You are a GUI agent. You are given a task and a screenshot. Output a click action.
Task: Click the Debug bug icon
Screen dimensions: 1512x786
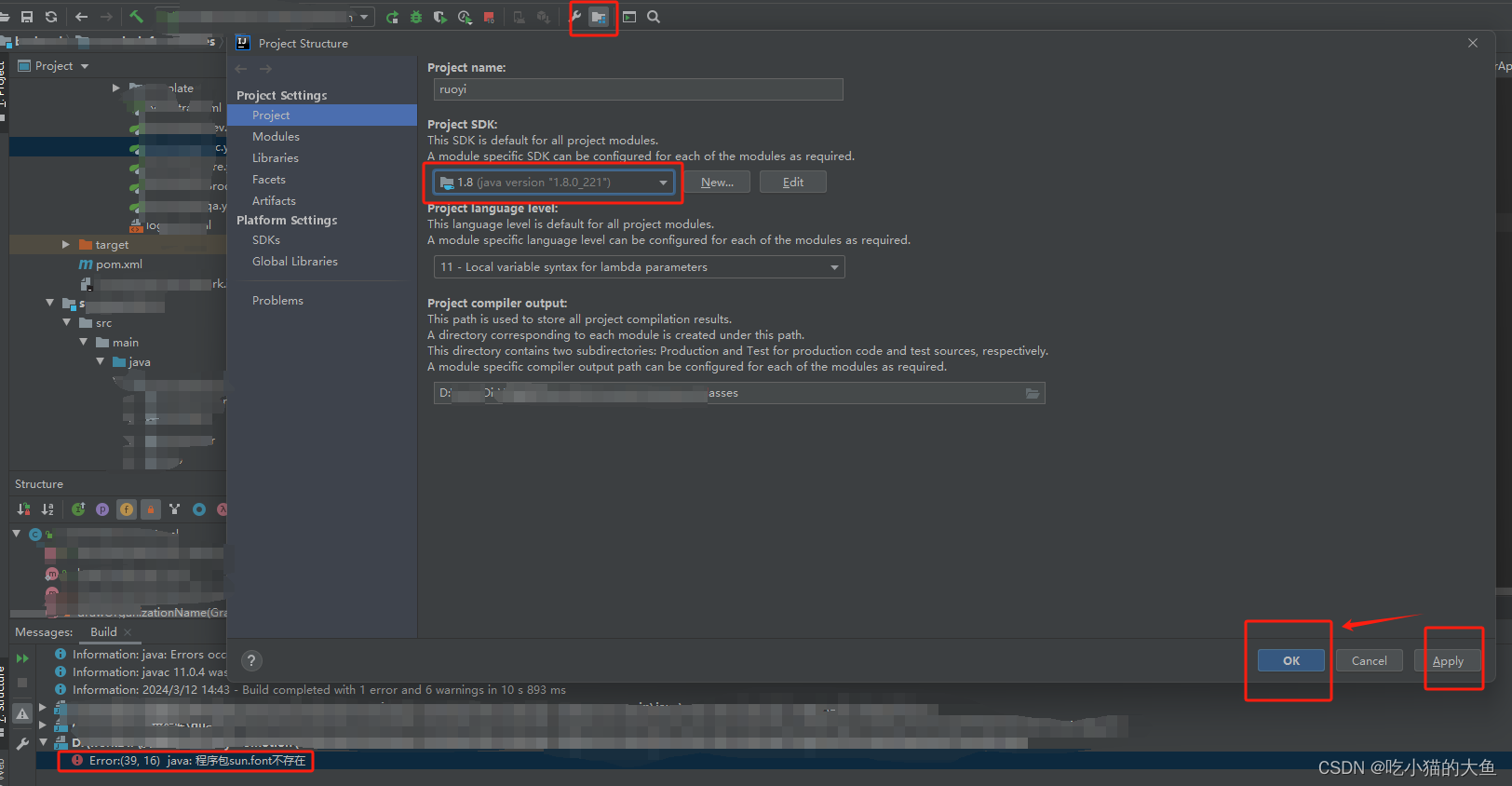click(x=416, y=17)
